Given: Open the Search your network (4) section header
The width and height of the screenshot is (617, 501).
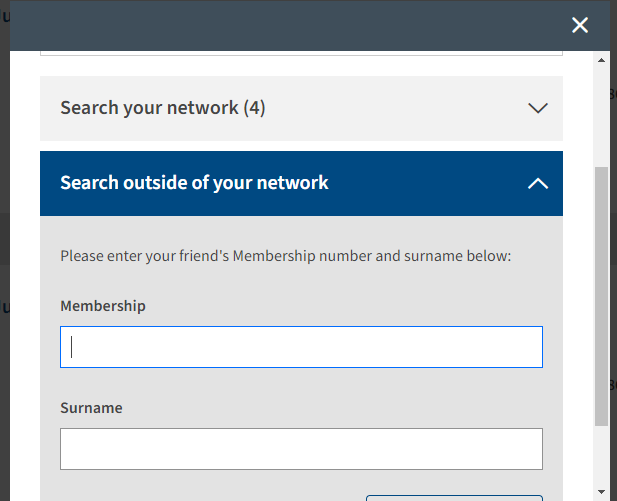Looking at the screenshot, I should [x=301, y=108].
